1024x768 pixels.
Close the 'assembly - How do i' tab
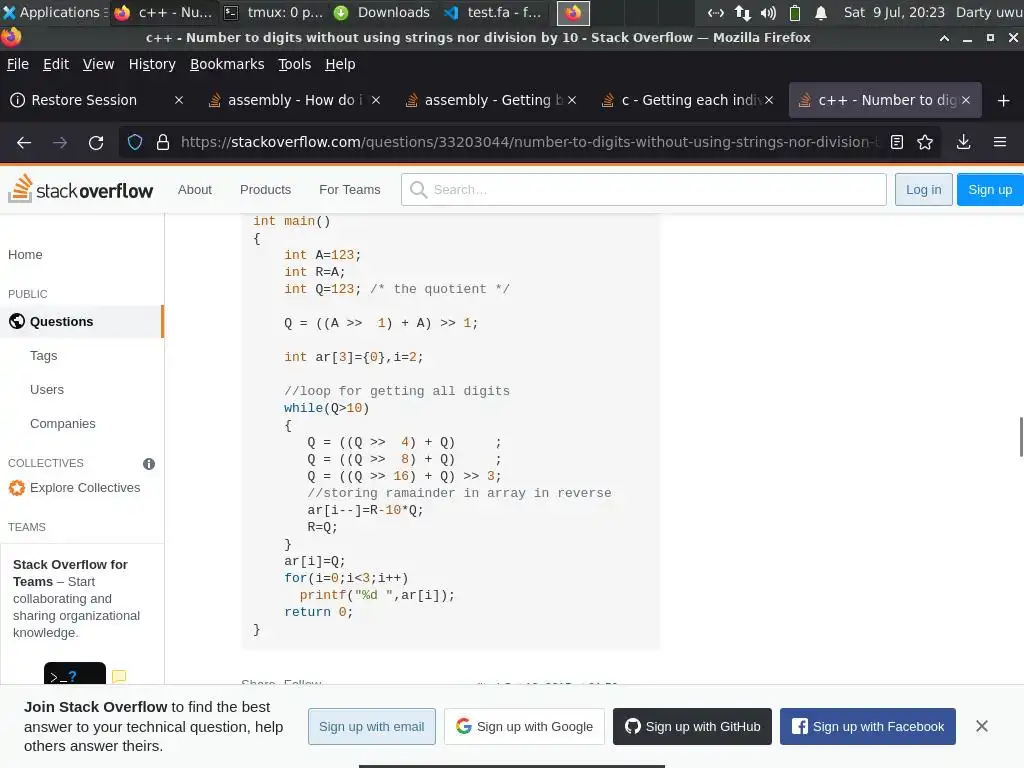tap(376, 100)
